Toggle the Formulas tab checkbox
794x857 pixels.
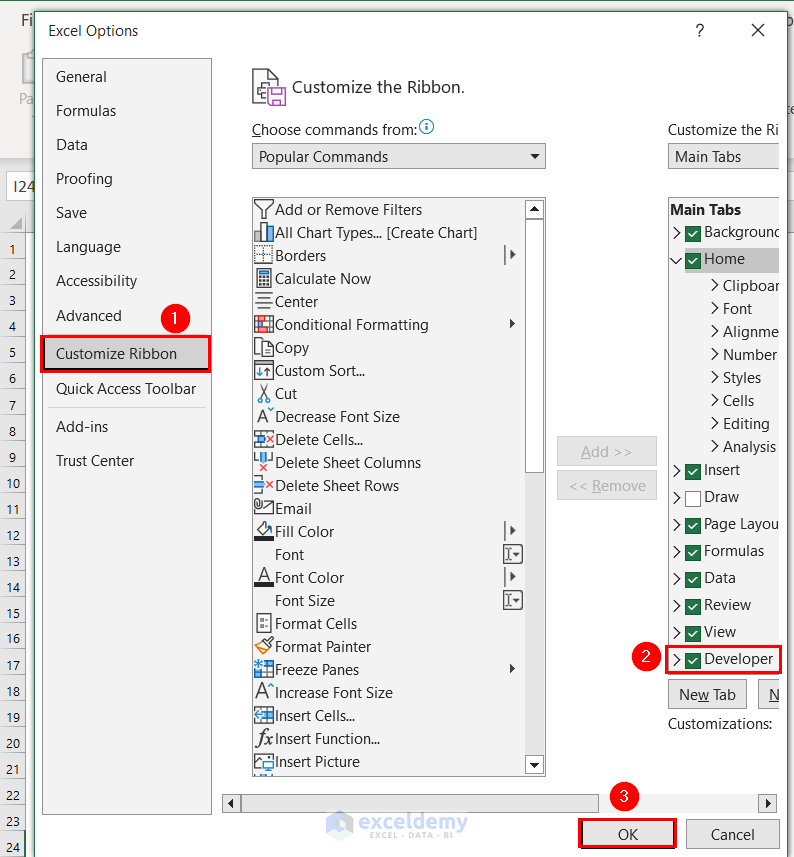693,553
